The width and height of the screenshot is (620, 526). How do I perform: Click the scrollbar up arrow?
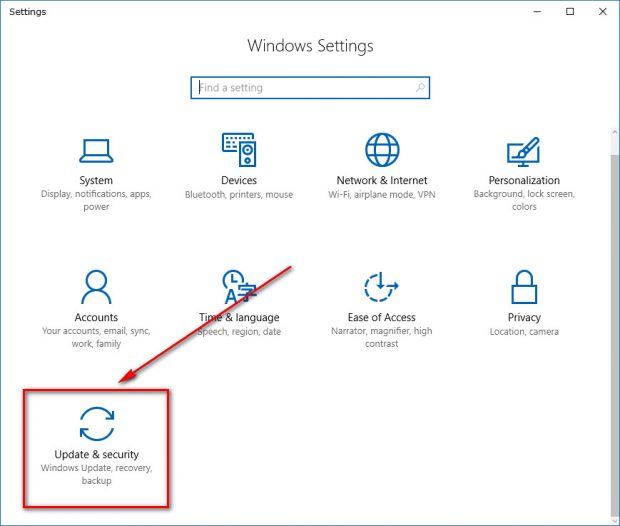(615, 132)
